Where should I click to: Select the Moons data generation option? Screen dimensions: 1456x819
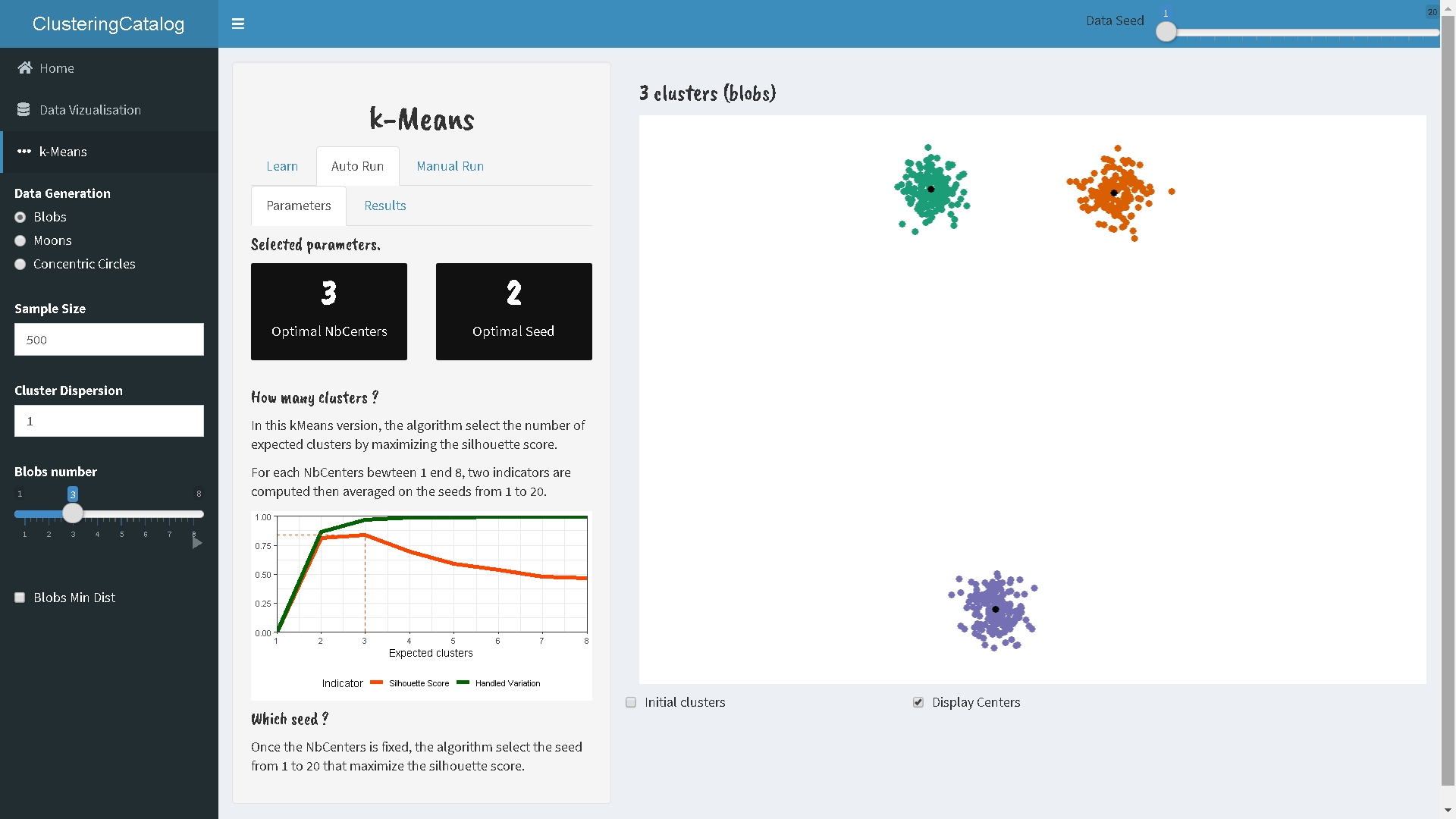20,241
